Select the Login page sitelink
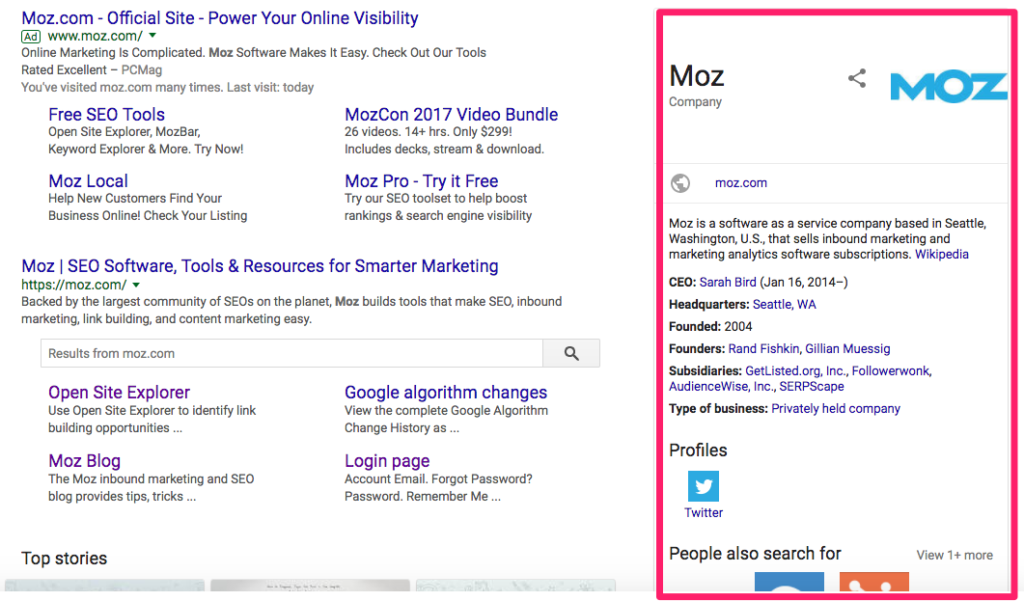The width and height of the screenshot is (1024, 601). [x=387, y=460]
